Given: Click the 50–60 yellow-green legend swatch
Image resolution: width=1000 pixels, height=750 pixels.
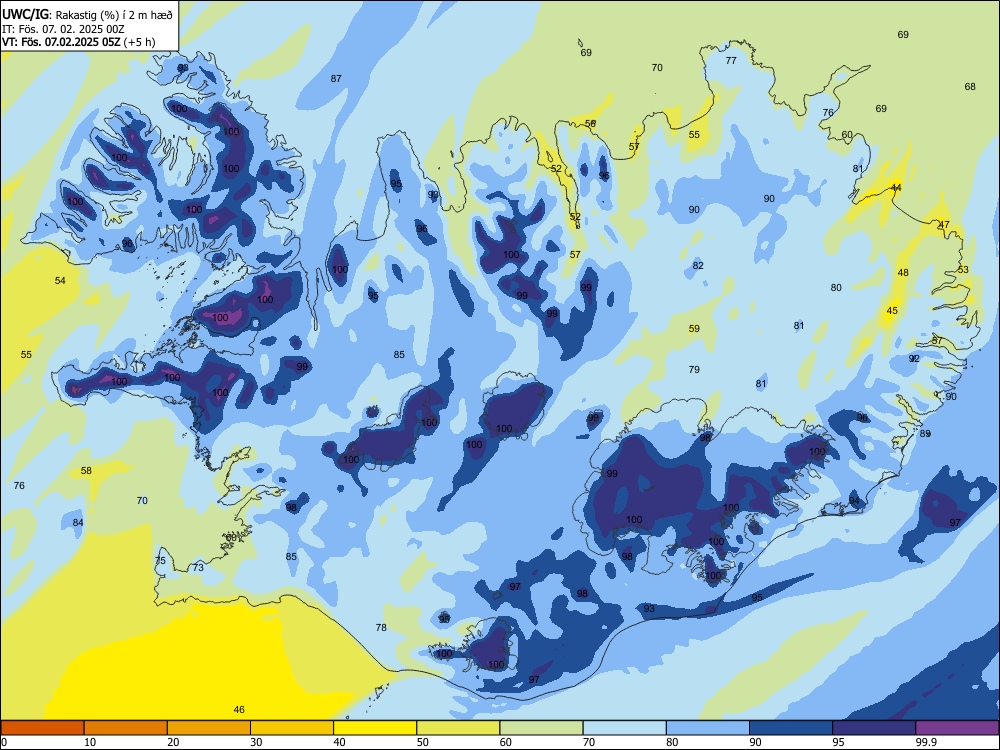Looking at the screenshot, I should [x=459, y=728].
